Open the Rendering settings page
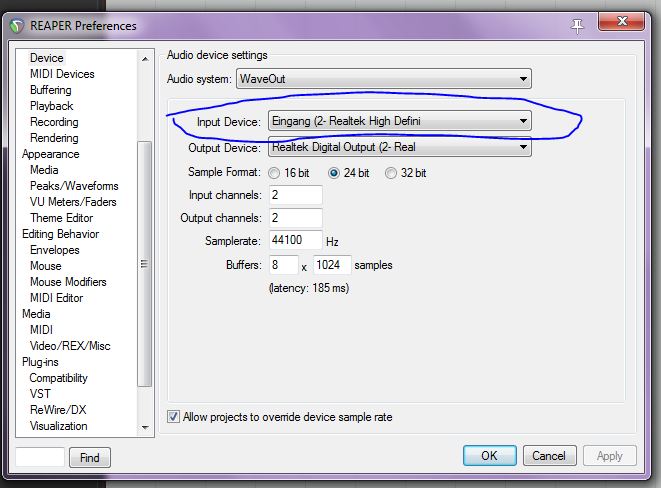Screen dimensions: 661x488 54,138
